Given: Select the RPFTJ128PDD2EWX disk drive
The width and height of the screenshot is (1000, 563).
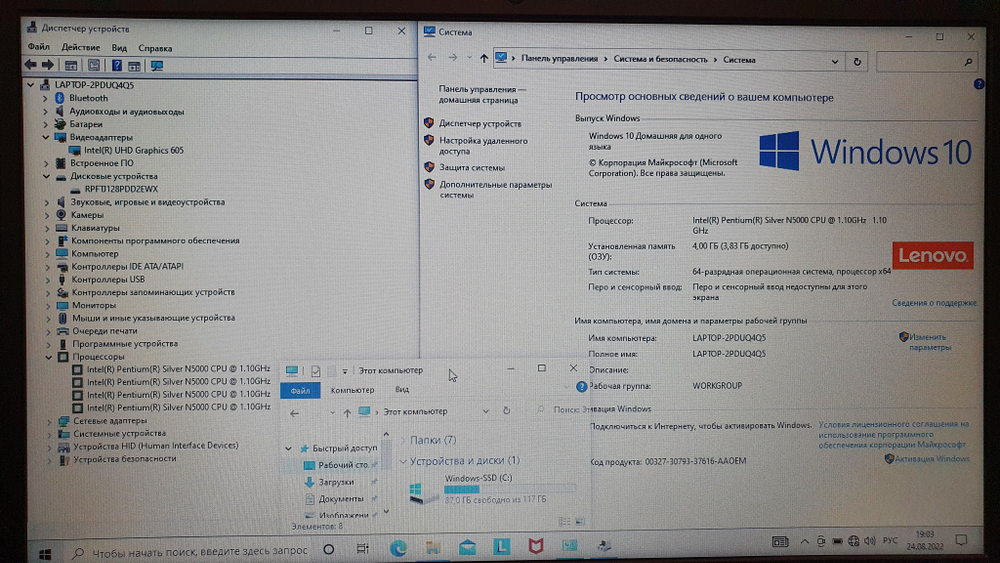Looking at the screenshot, I should click(121, 189).
